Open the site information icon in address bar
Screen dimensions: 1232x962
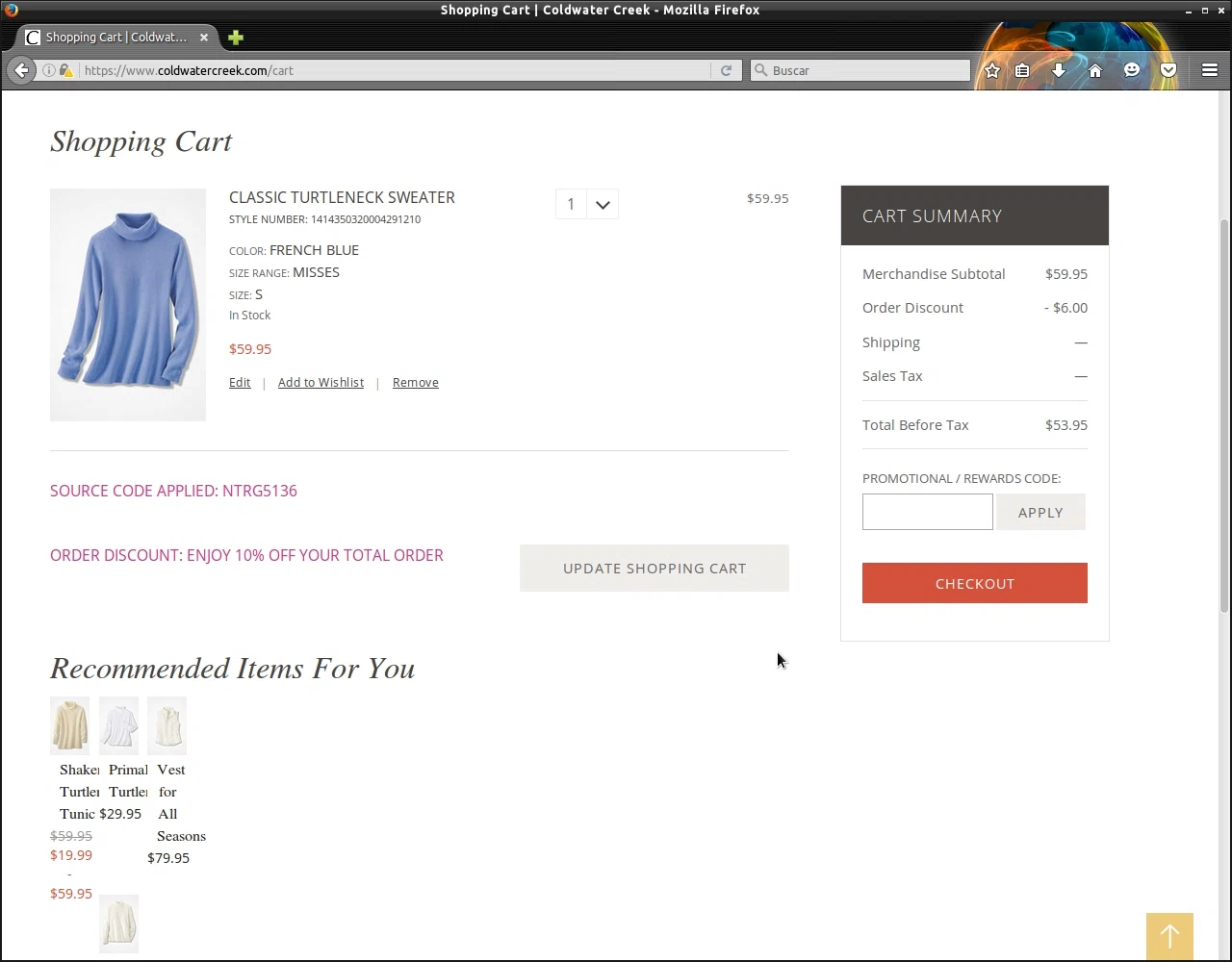pyautogui.click(x=49, y=70)
